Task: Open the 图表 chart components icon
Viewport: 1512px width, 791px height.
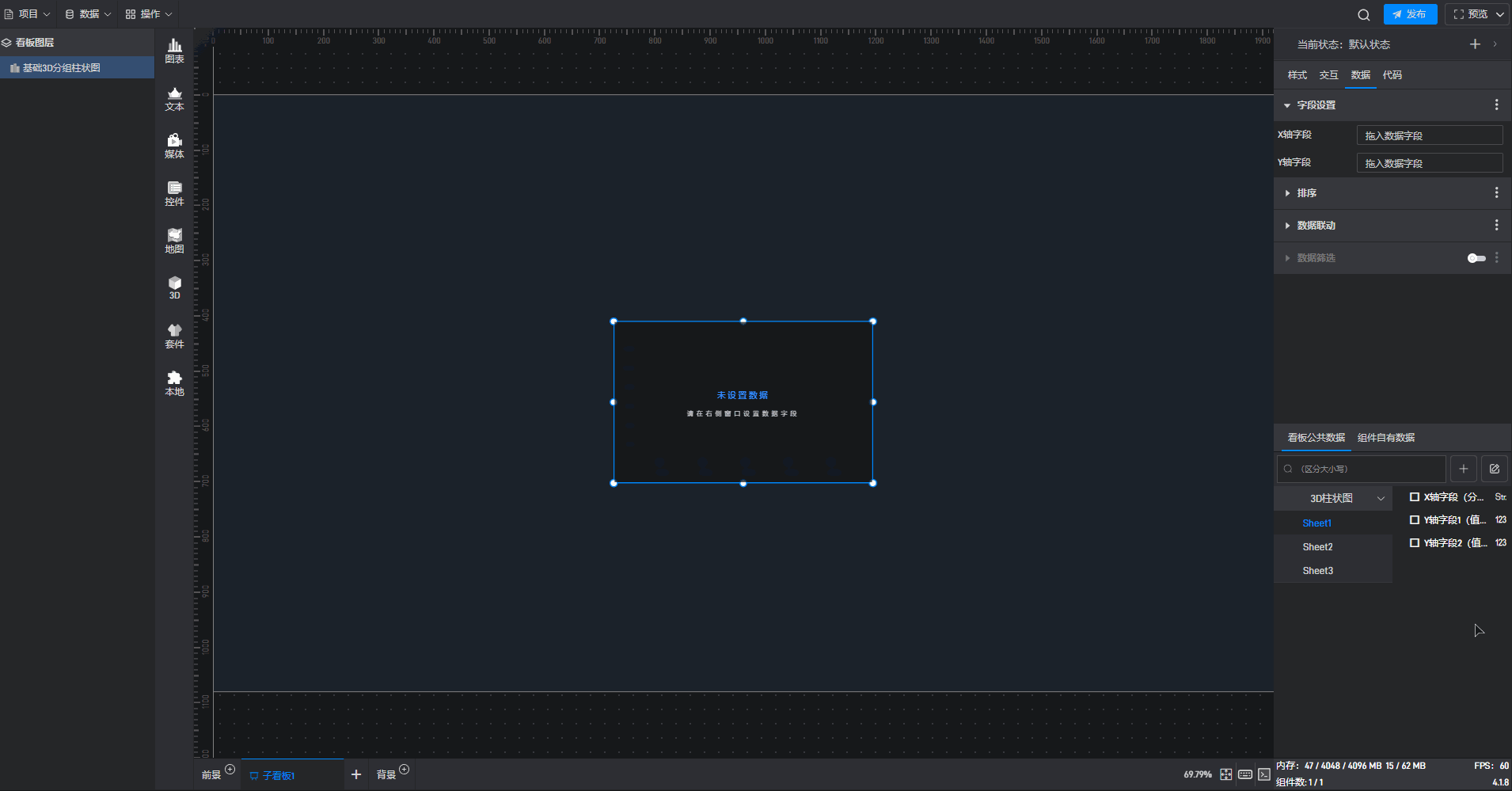Action: pyautogui.click(x=174, y=51)
